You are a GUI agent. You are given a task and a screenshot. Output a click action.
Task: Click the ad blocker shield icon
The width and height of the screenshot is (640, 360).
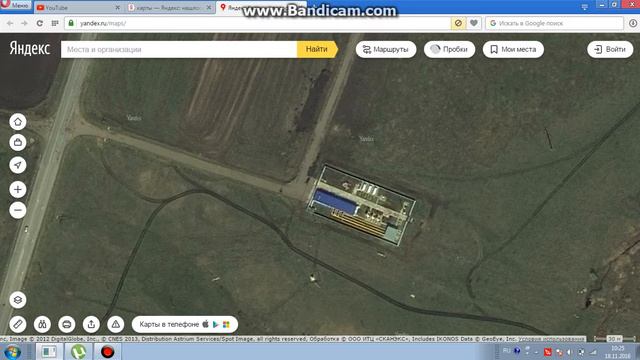[x=458, y=23]
